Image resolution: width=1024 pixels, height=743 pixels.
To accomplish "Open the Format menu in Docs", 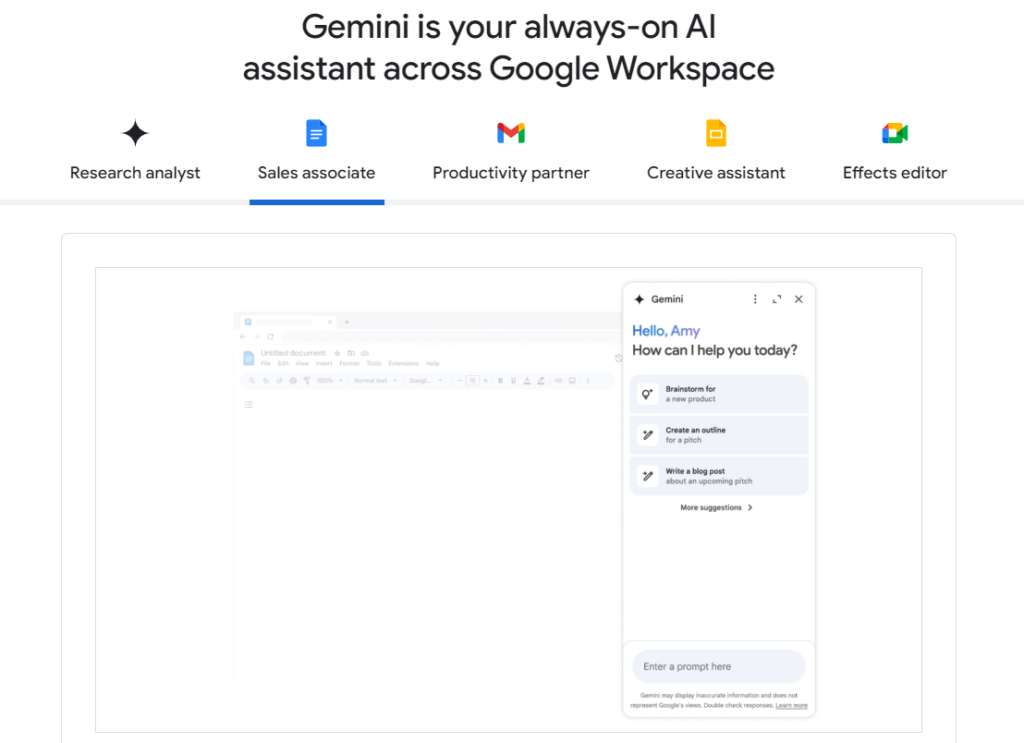I will point(350,363).
